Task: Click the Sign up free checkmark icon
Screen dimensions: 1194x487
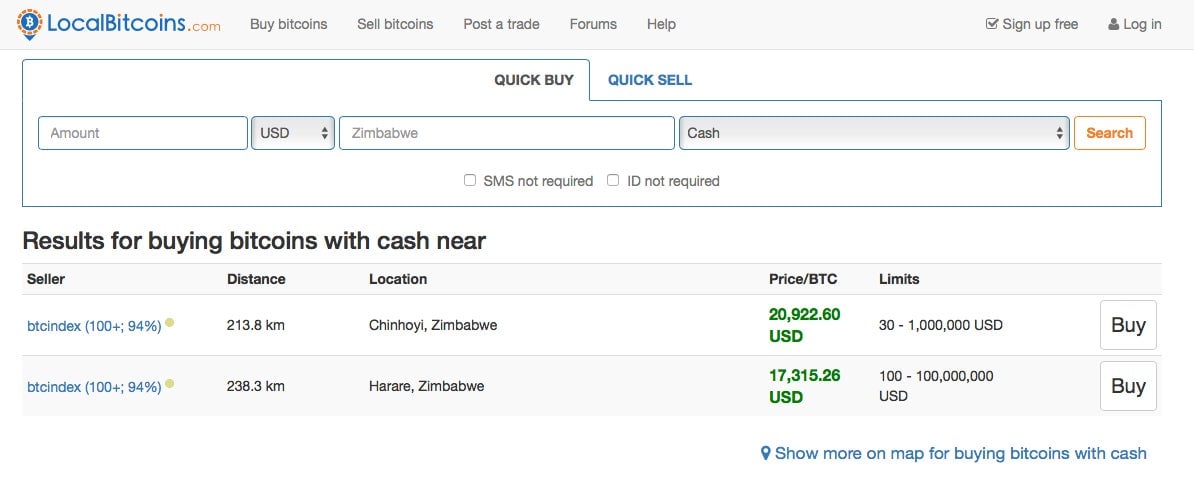Action: pyautogui.click(x=991, y=24)
